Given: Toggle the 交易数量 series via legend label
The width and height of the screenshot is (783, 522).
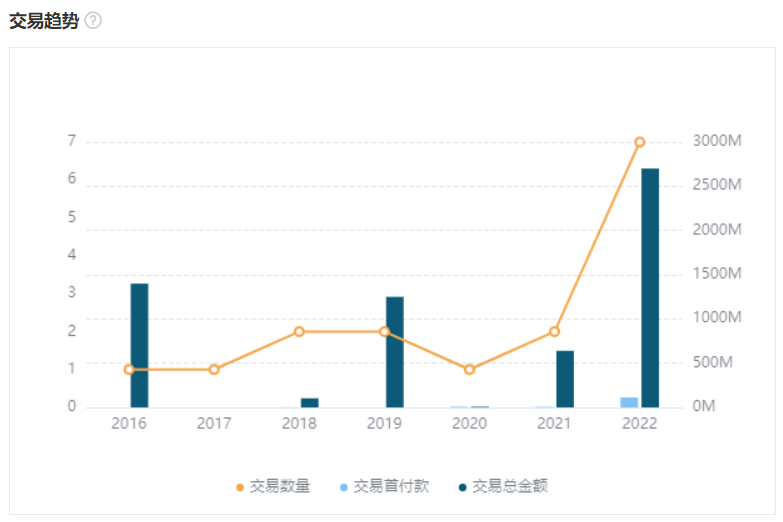Looking at the screenshot, I should point(280,487).
